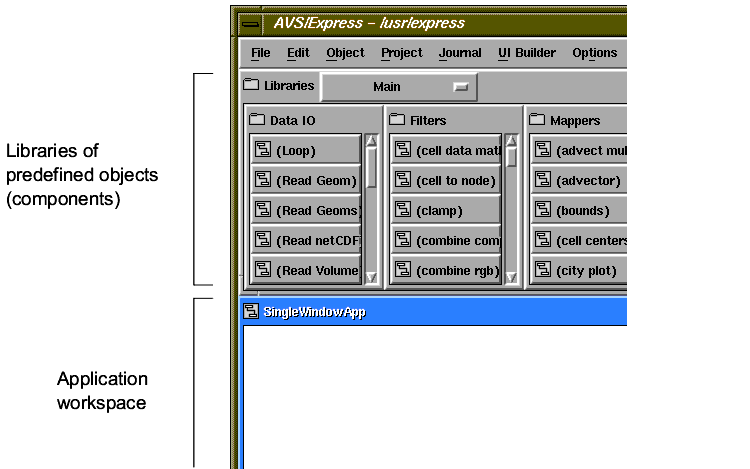The image size is (750, 469).
Task: Open the File menu
Action: (x=260, y=53)
